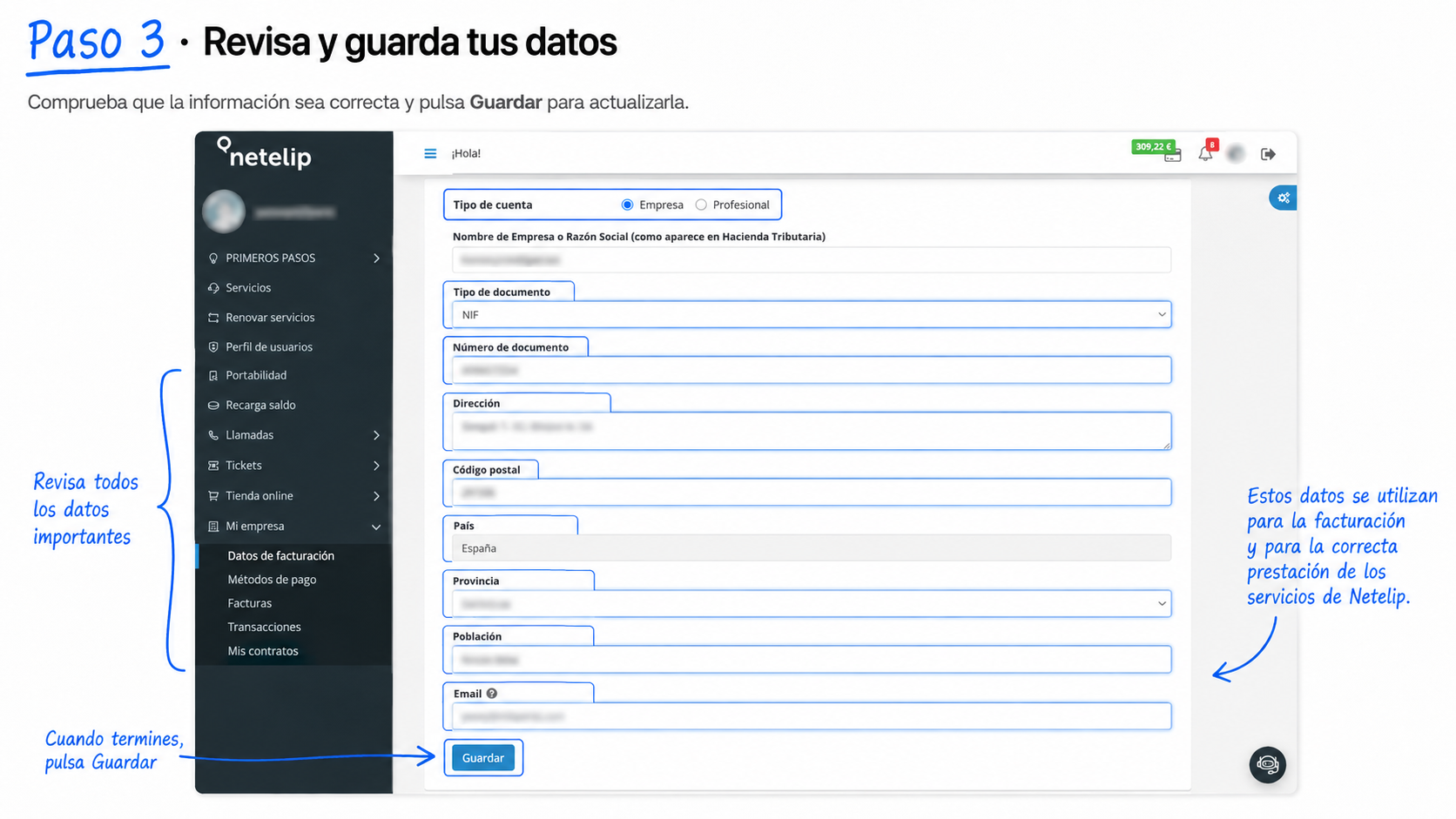
Task: Click the Servicios headset icon
Action: [213, 288]
